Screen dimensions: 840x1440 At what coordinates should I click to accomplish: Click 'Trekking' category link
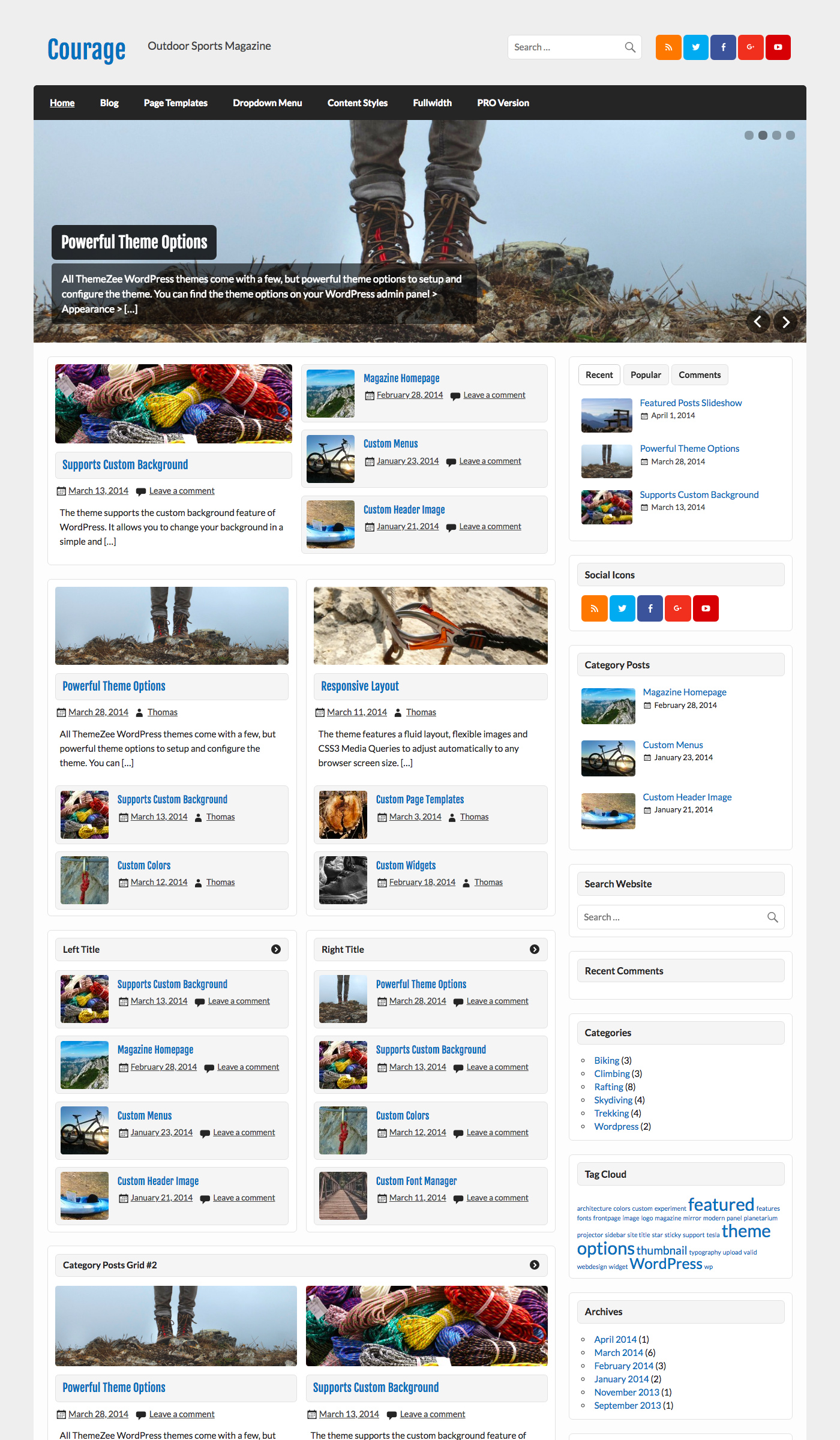click(x=611, y=1113)
